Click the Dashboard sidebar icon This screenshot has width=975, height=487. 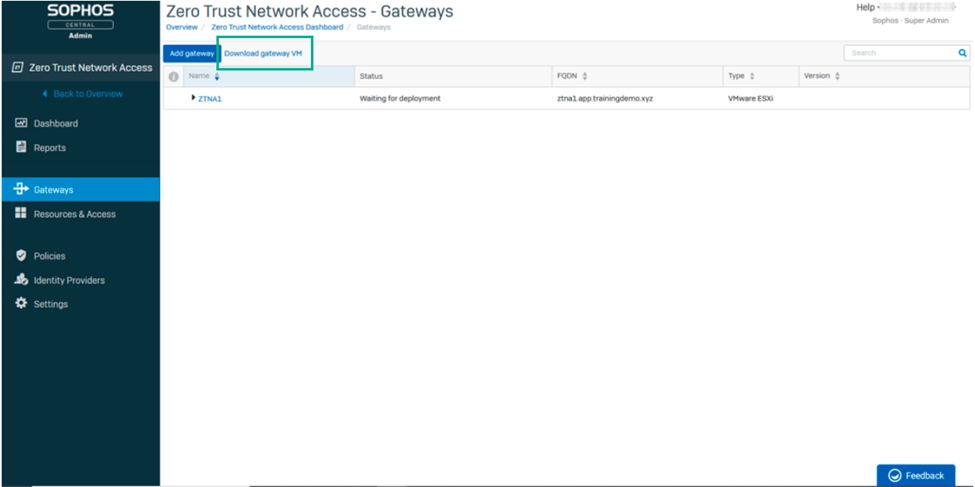coord(21,123)
